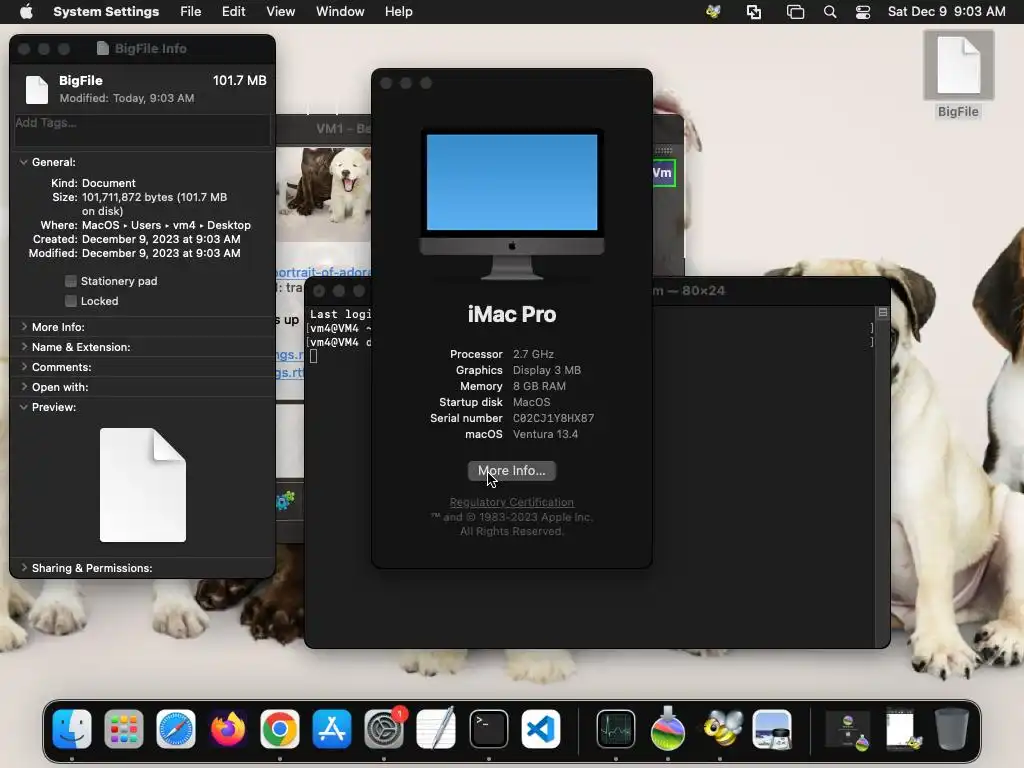Open Terminal from the dock
1024x768 pixels.
pos(488,729)
